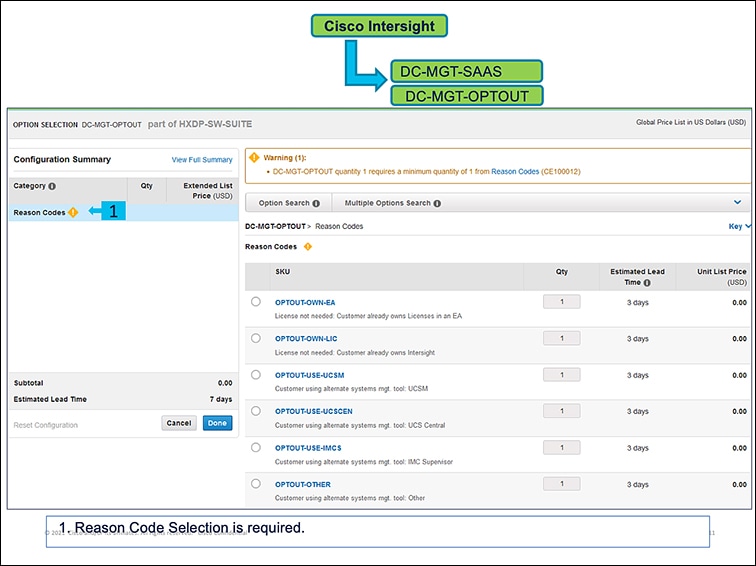Image resolution: width=756 pixels, height=566 pixels.
Task: Open the OPTOUT-USE-UCSCEN SKU link
Action: 313,411
